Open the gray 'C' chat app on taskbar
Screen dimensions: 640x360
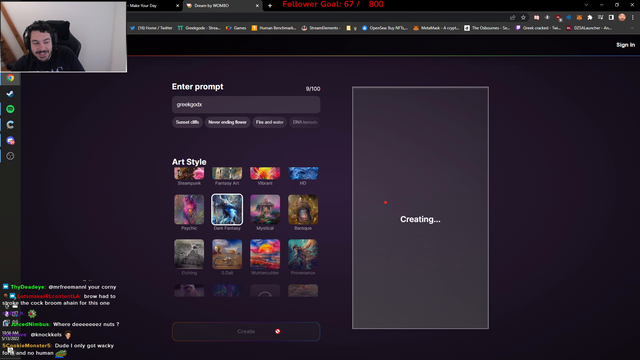pos(10,124)
